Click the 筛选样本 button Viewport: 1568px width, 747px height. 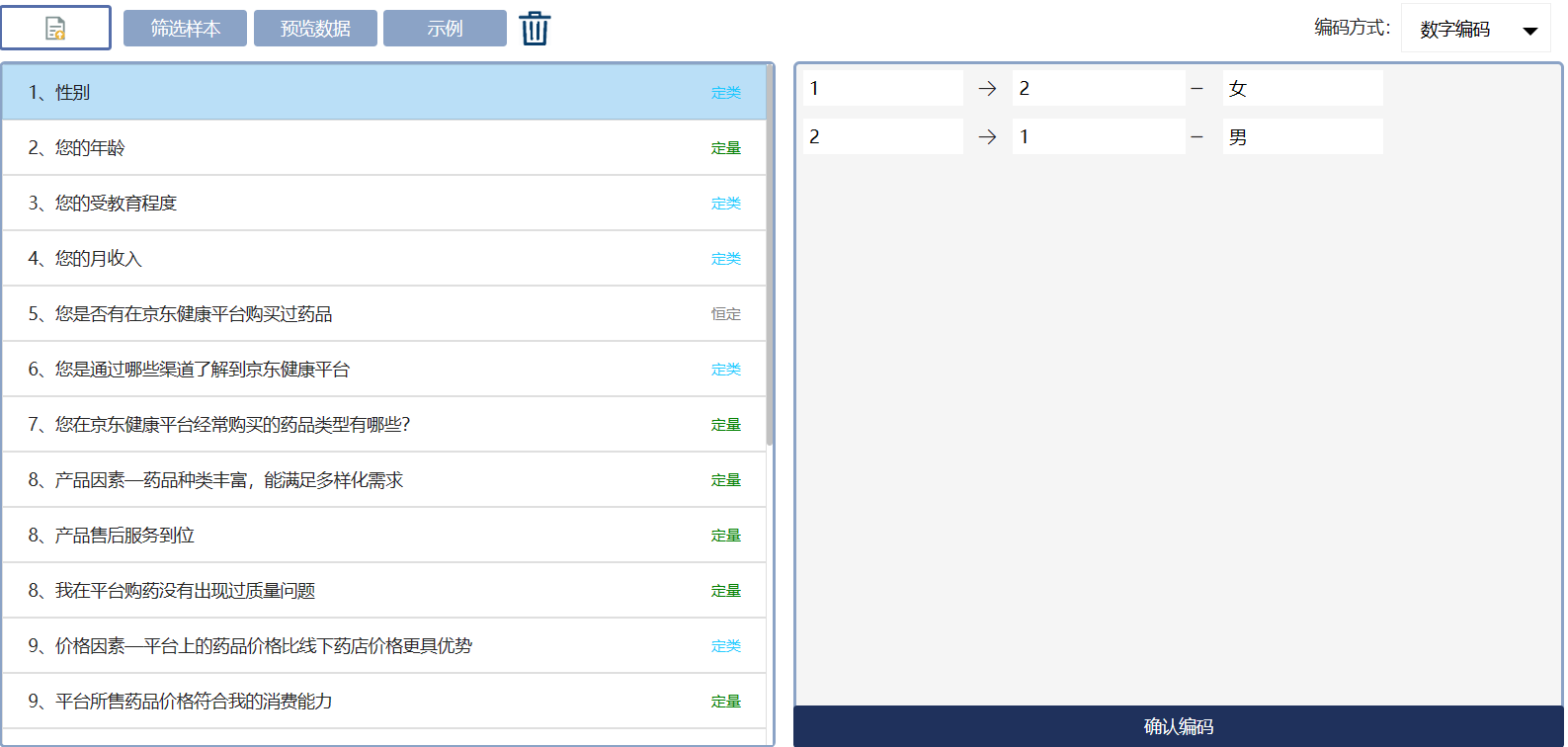coord(185,29)
